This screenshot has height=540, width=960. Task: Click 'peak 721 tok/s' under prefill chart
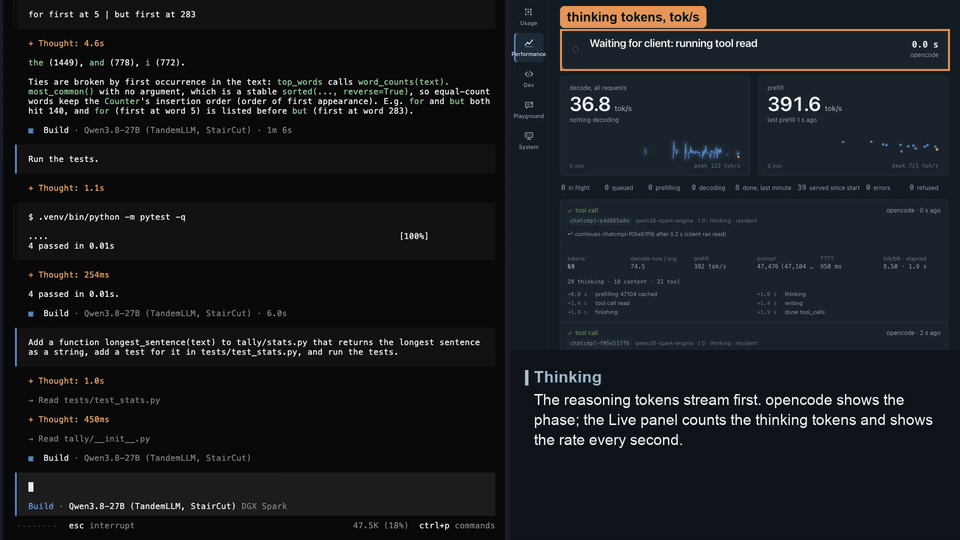915,166
